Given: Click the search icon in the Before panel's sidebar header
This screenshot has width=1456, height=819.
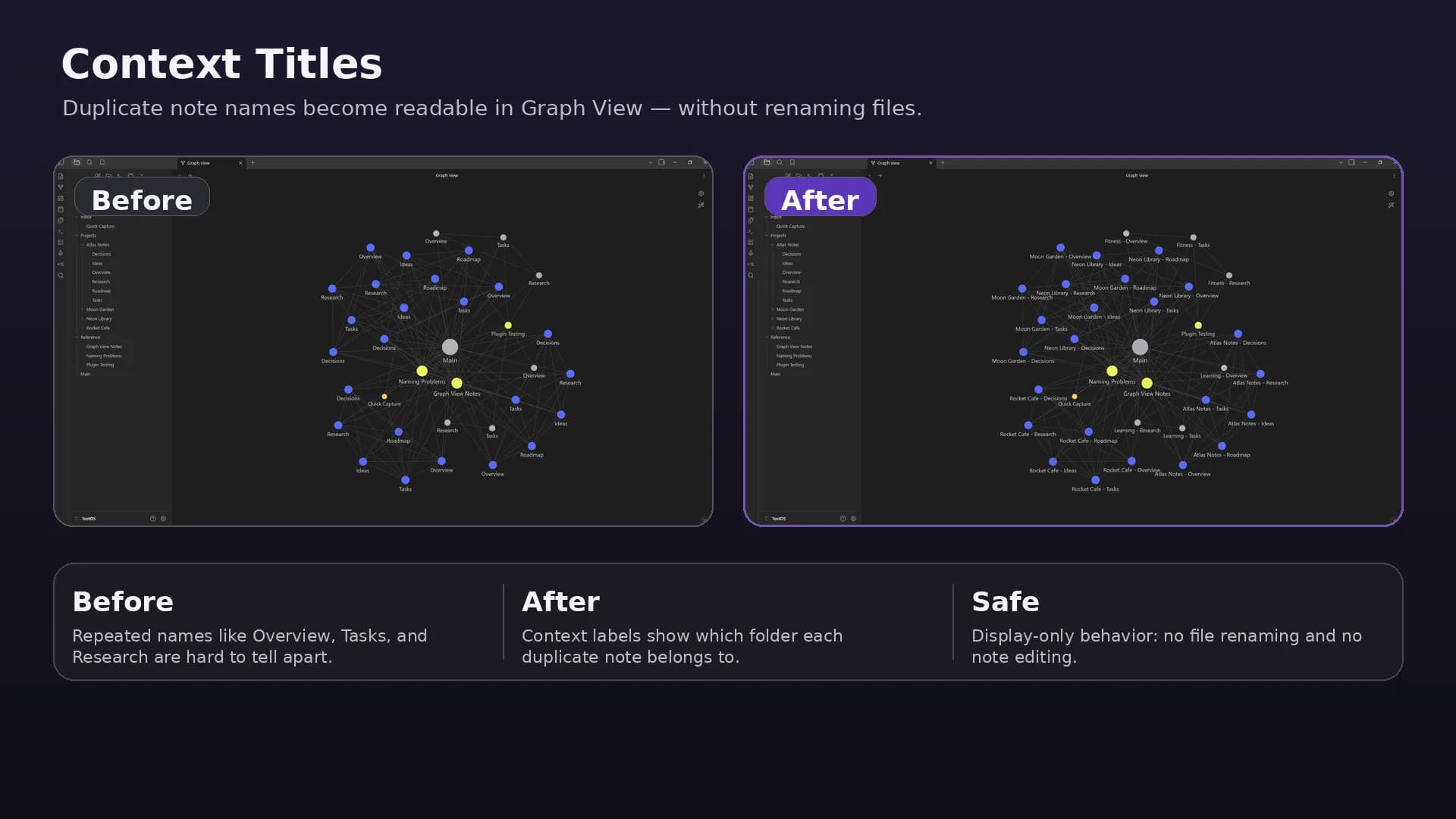Looking at the screenshot, I should (x=89, y=162).
